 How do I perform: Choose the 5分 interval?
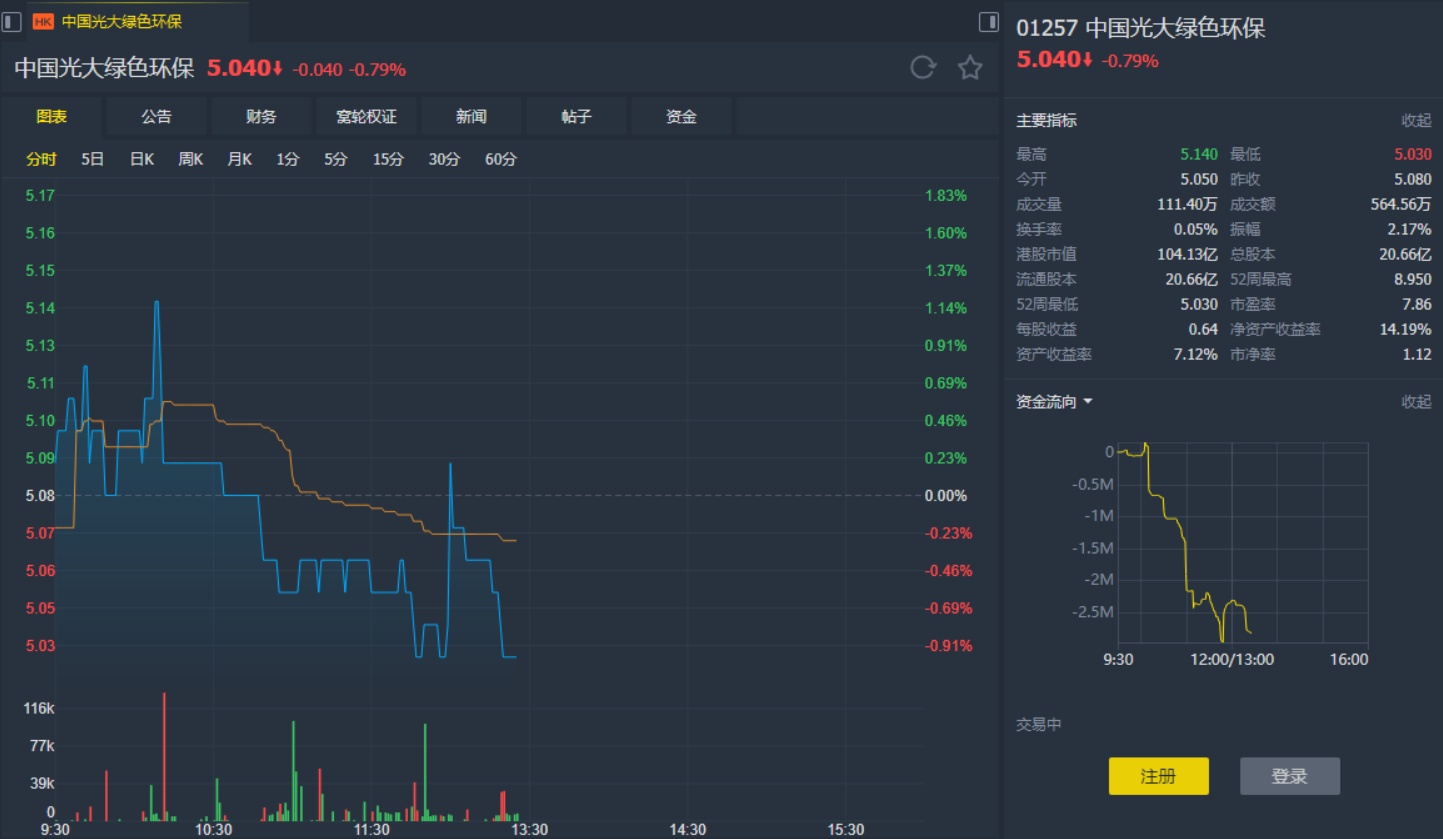coord(335,159)
